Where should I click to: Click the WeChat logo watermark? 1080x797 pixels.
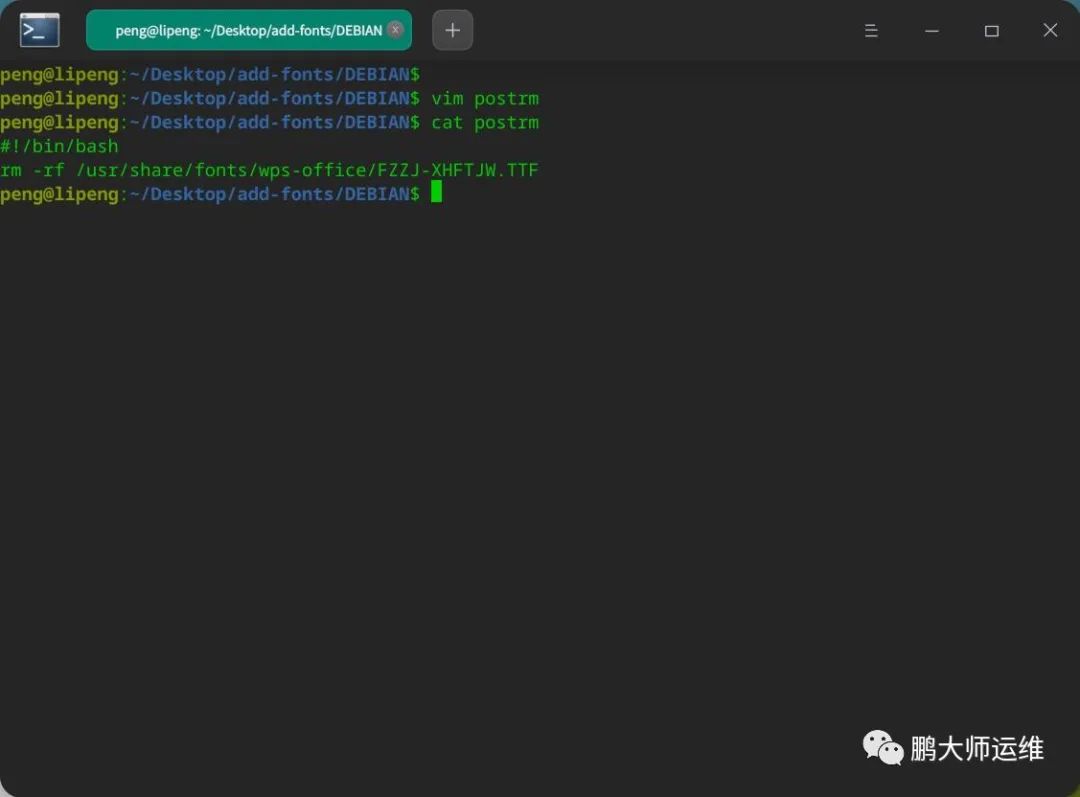pyautogui.click(x=883, y=748)
